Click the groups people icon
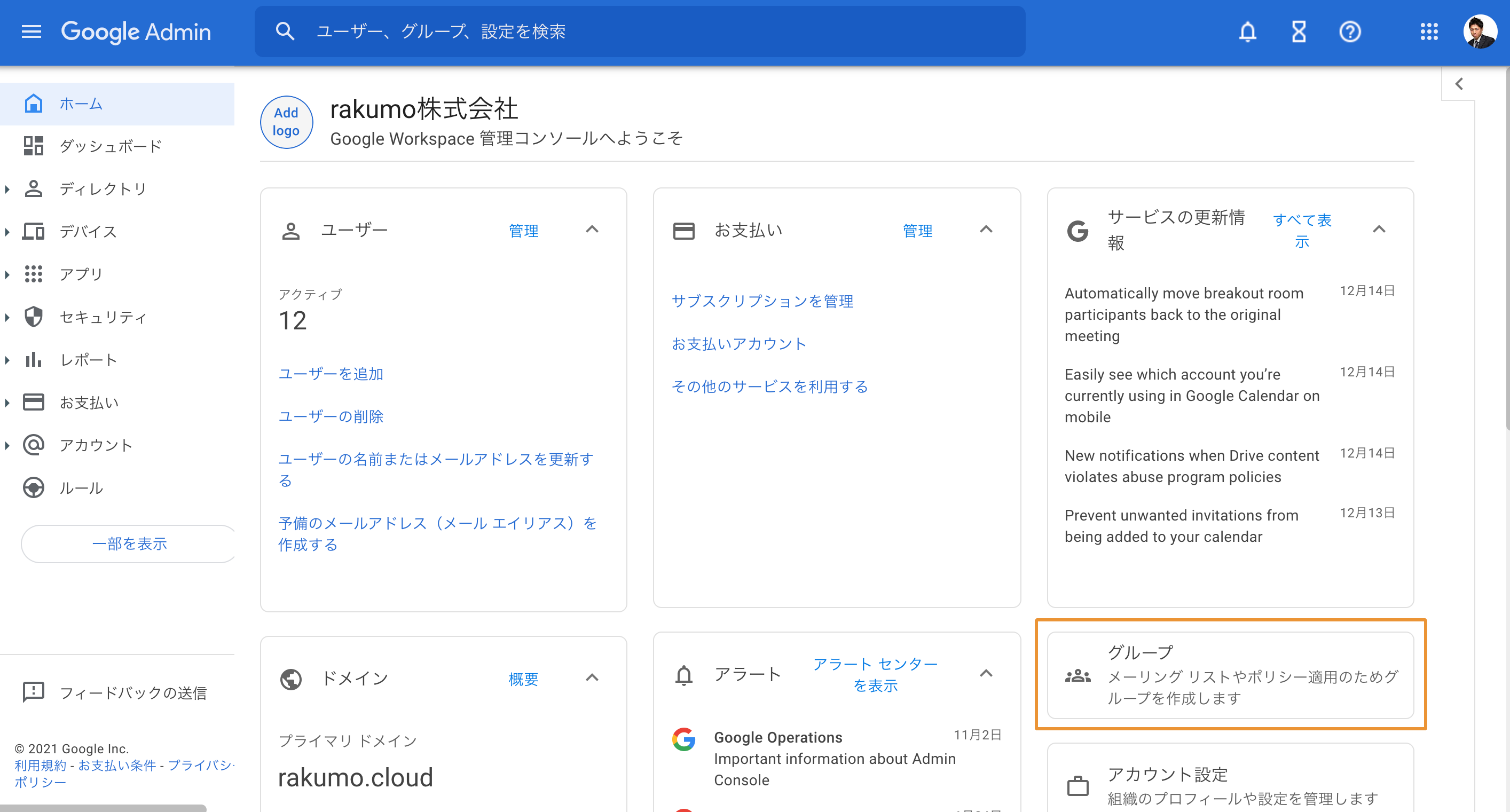 (1078, 675)
